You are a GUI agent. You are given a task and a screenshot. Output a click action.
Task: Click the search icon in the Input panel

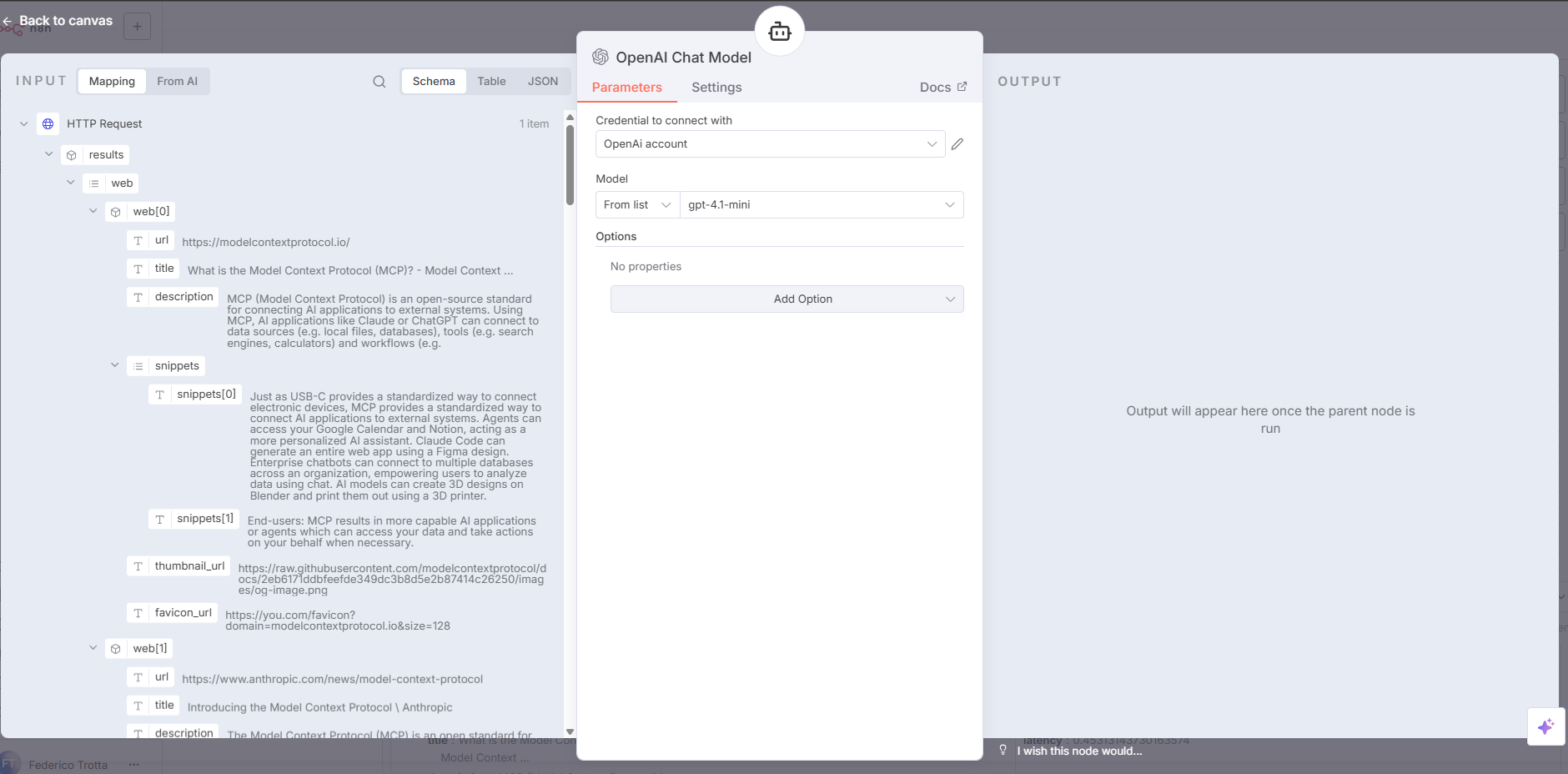pyautogui.click(x=379, y=81)
